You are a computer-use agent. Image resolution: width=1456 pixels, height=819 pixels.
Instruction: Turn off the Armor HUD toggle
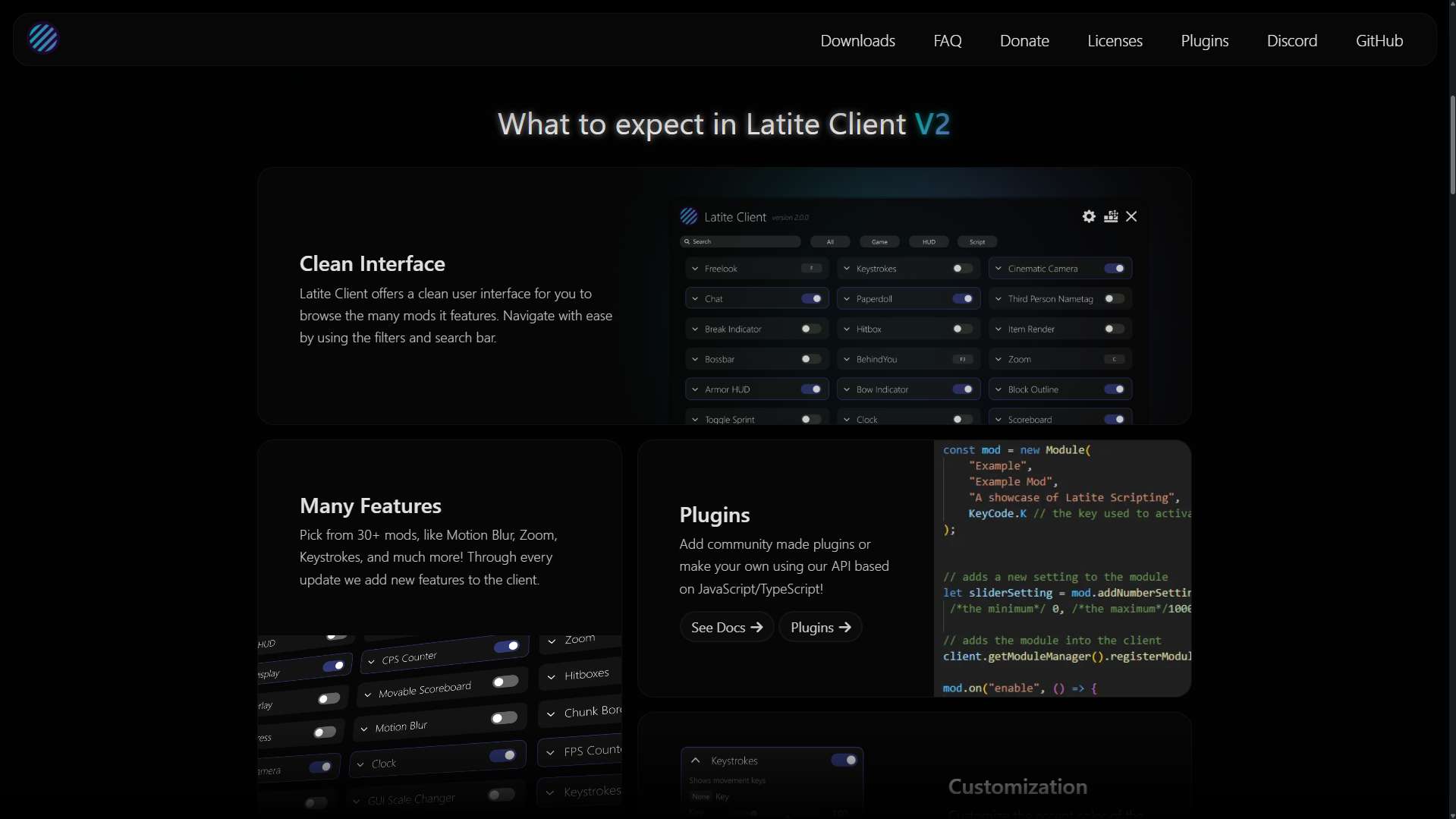coord(811,389)
